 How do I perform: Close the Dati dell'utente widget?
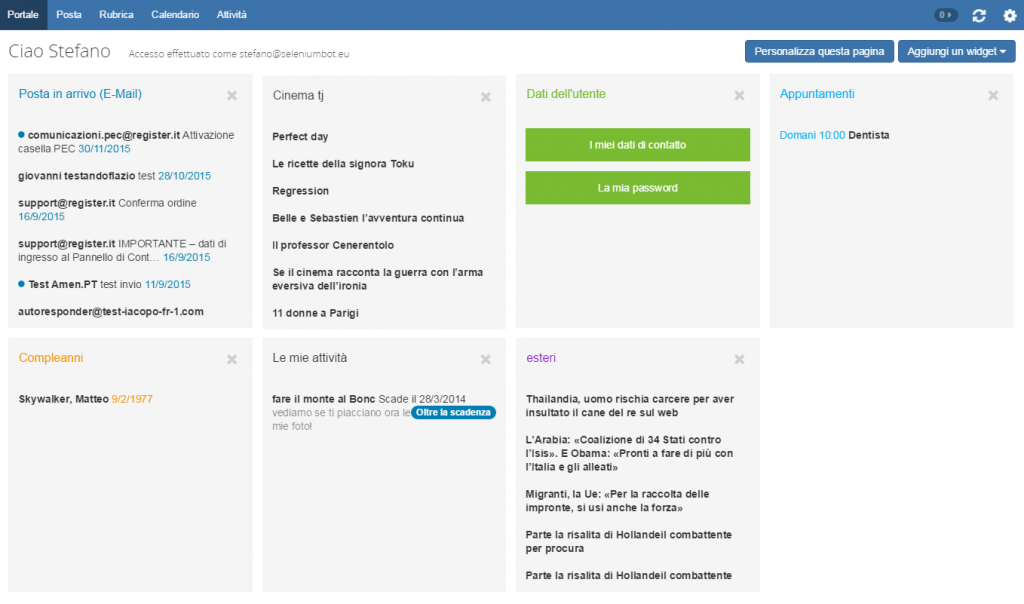(x=739, y=94)
